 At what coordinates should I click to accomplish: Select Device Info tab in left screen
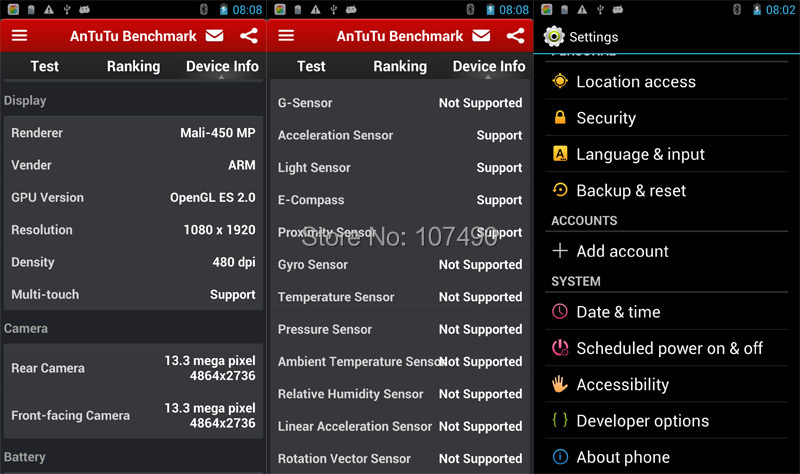pyautogui.click(x=222, y=66)
